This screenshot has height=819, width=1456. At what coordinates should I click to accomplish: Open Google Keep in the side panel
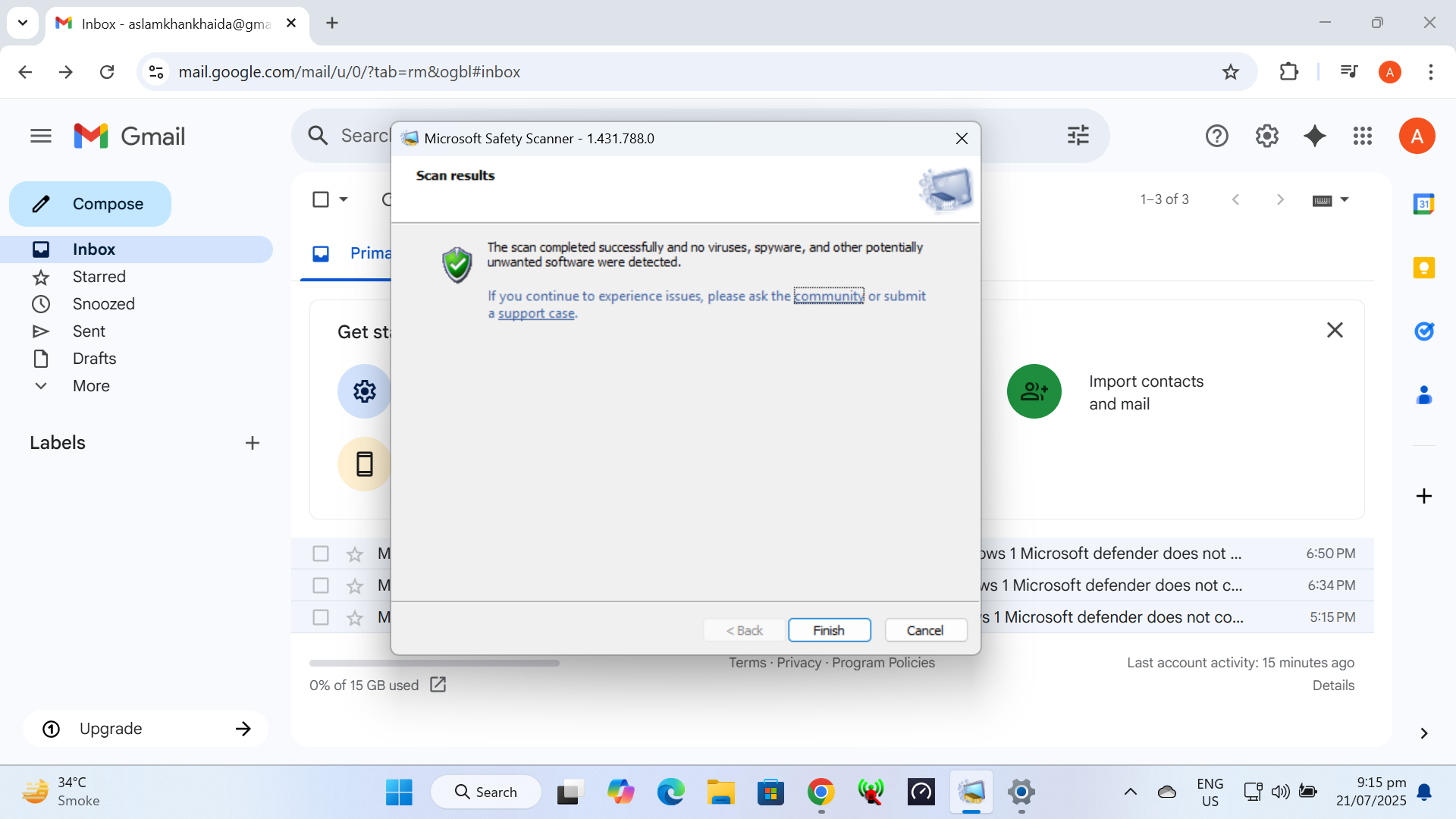click(x=1424, y=268)
